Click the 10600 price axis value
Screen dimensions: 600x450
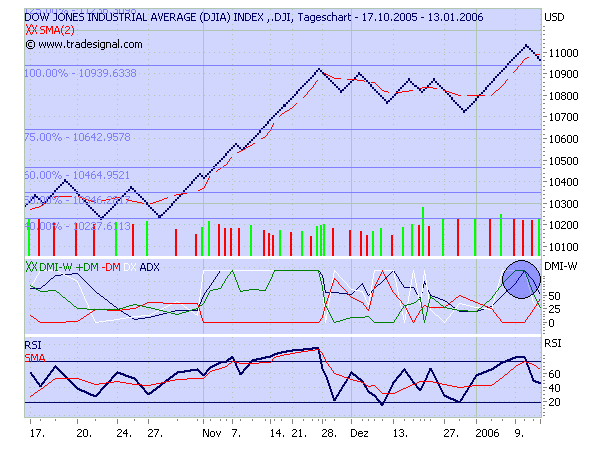(x=563, y=139)
